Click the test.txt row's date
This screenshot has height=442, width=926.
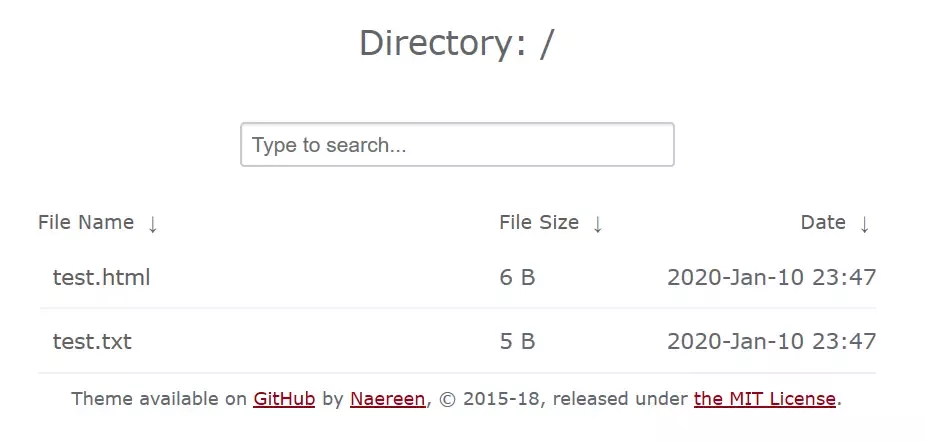click(x=772, y=342)
